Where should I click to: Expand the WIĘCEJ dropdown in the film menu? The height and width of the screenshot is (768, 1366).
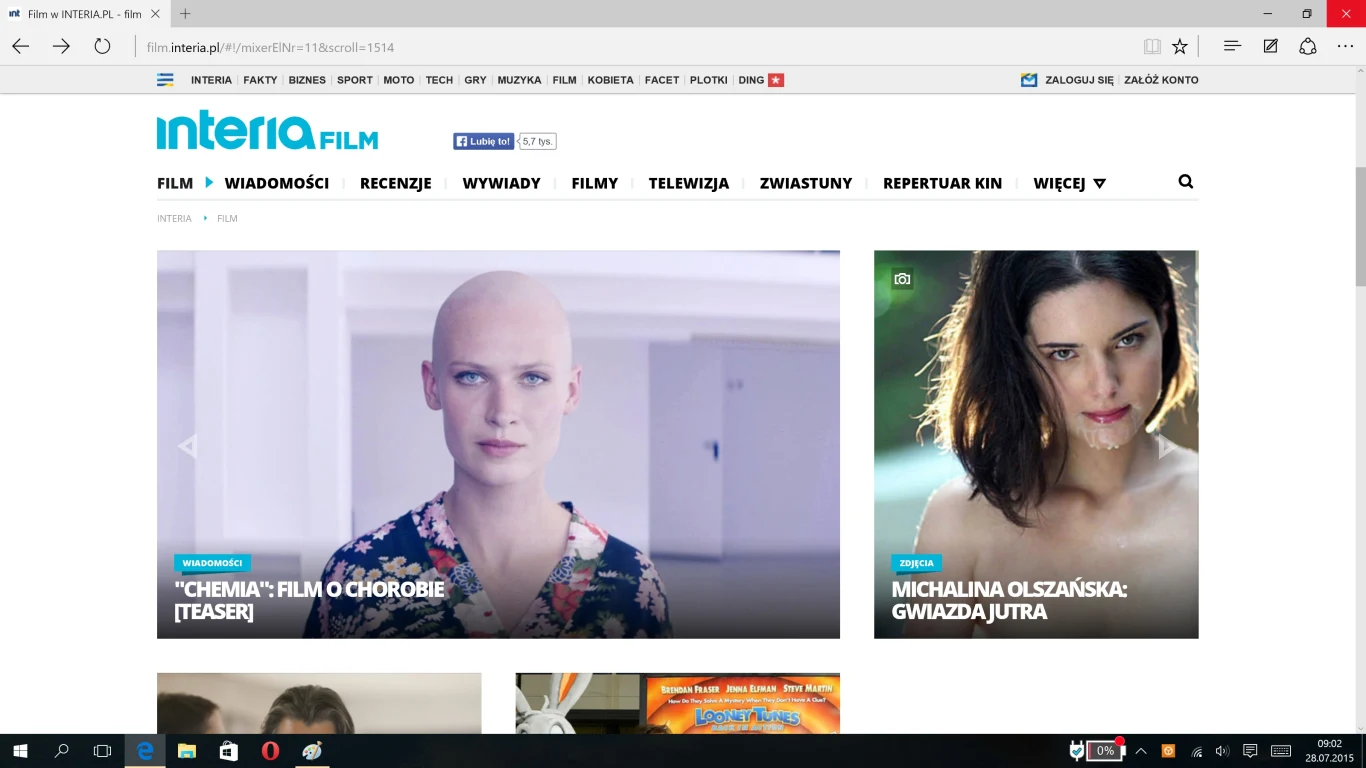pyautogui.click(x=1068, y=183)
